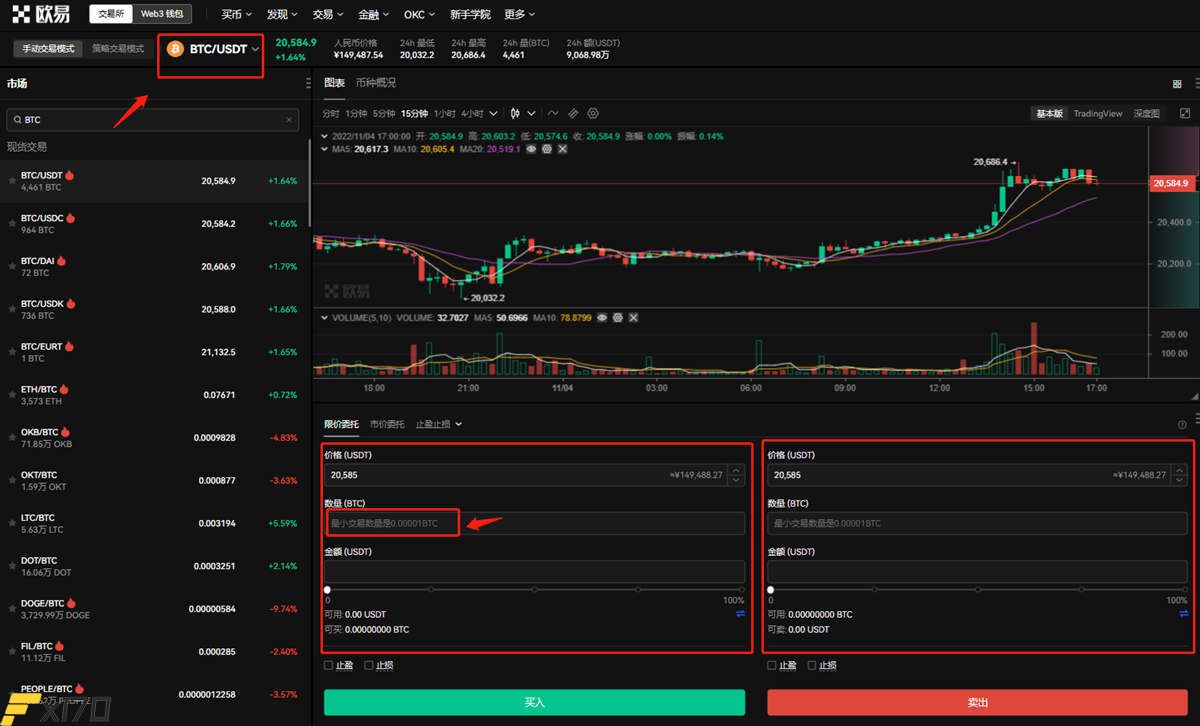The image size is (1200, 726).
Task: Expand more time intervals after 4小时
Action: coord(493,114)
